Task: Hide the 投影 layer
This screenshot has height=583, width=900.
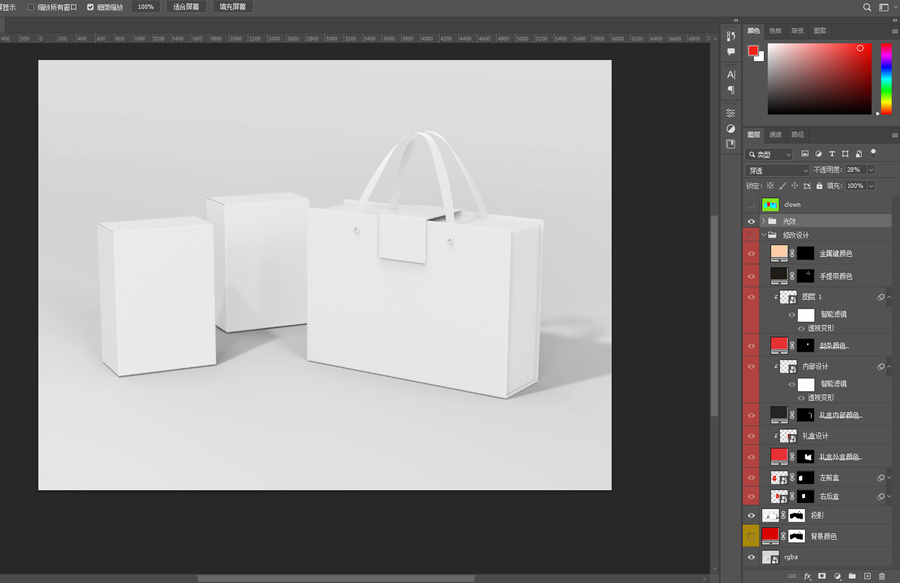Action: [x=751, y=515]
